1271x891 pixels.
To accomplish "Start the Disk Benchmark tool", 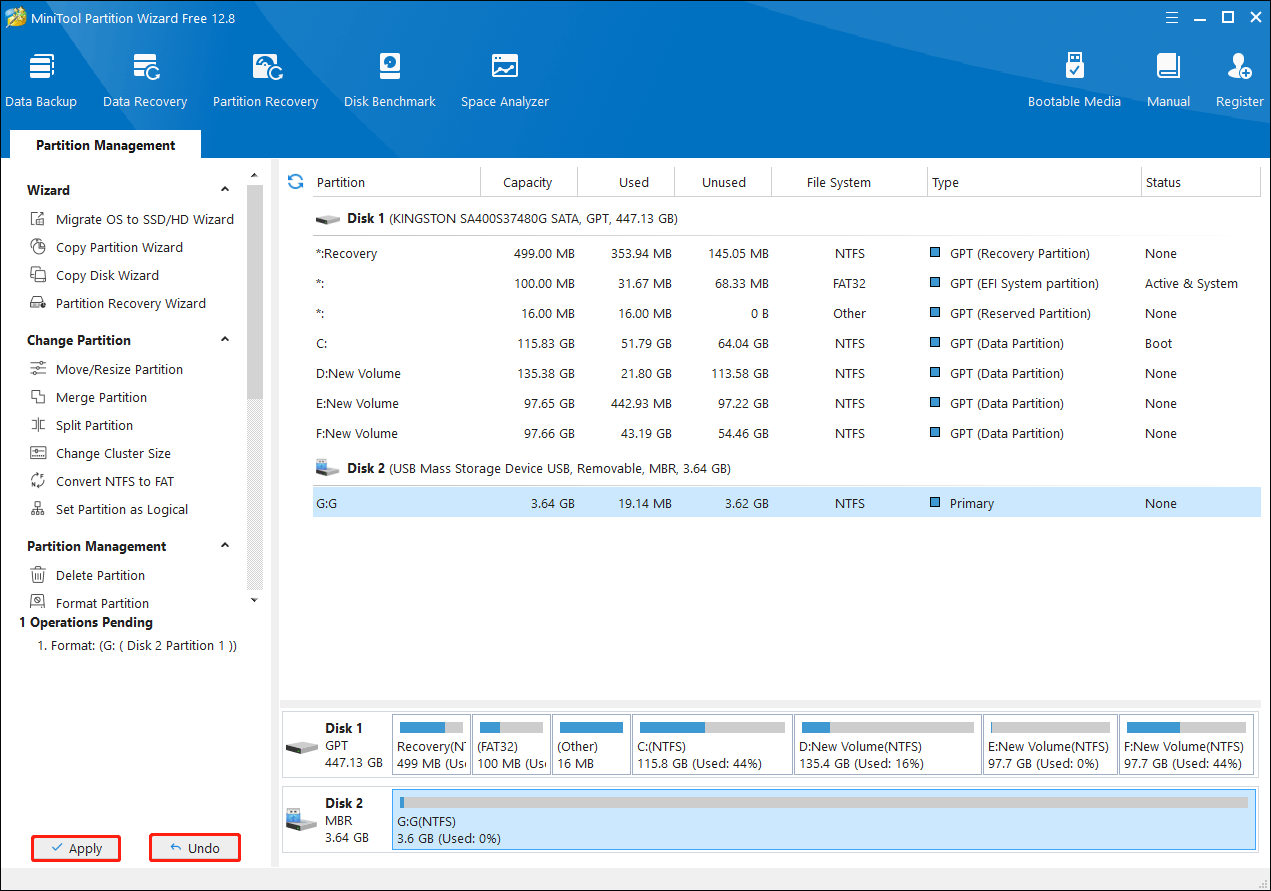I will pyautogui.click(x=389, y=80).
